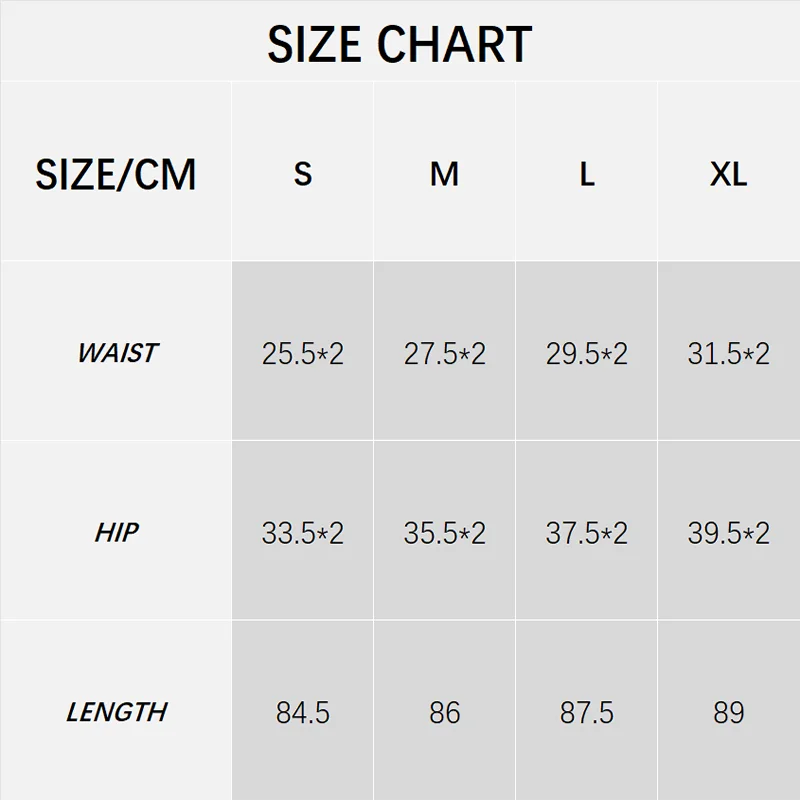
Task: Select the SIZE/CM header cell
Action: click(116, 174)
